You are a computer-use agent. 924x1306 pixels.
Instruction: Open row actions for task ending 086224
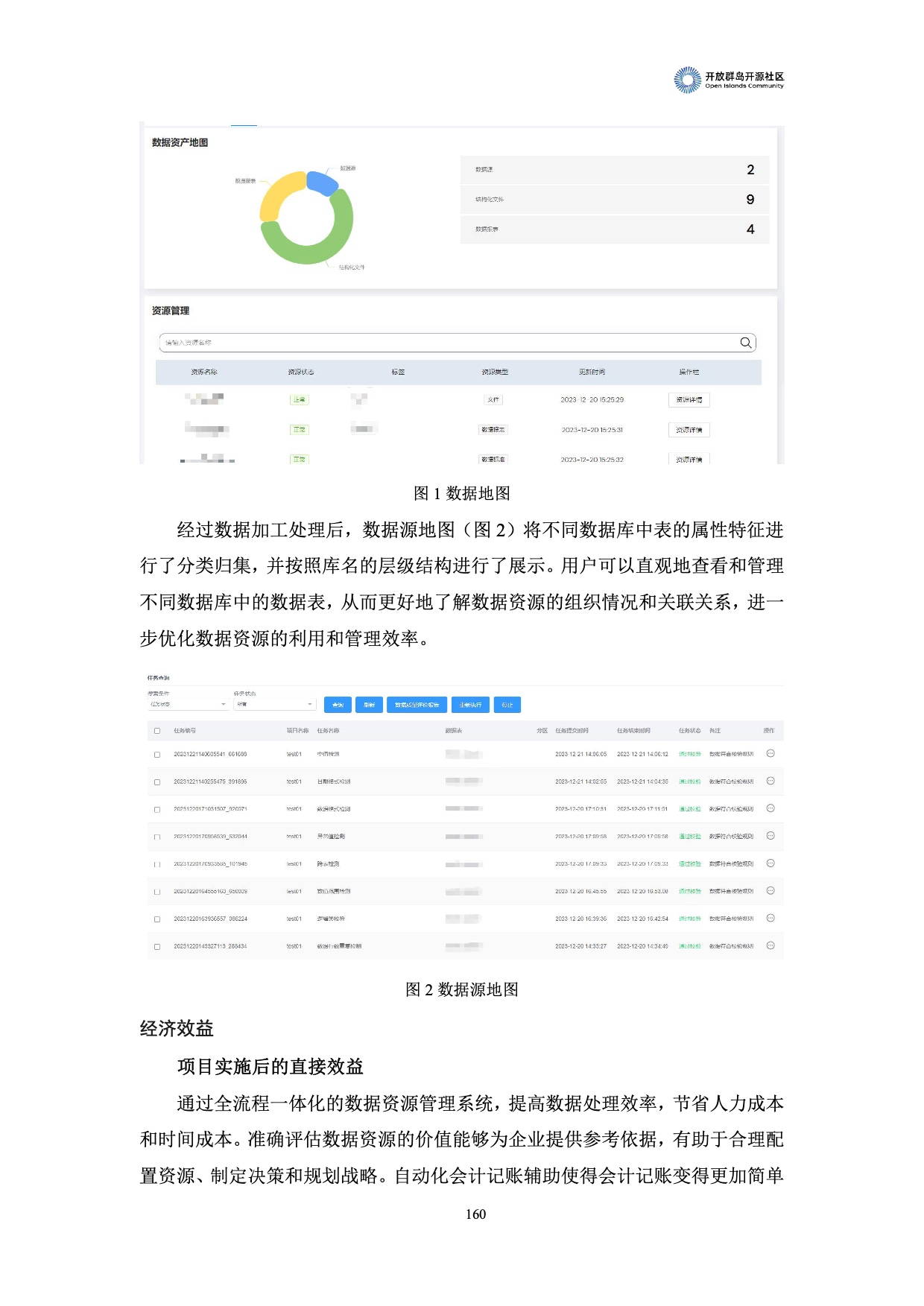770,919
